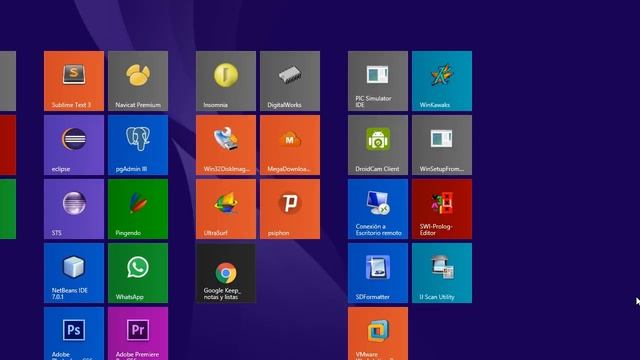The image size is (640, 360).
Task: Launch the MegaDownloader tile
Action: 290,145
